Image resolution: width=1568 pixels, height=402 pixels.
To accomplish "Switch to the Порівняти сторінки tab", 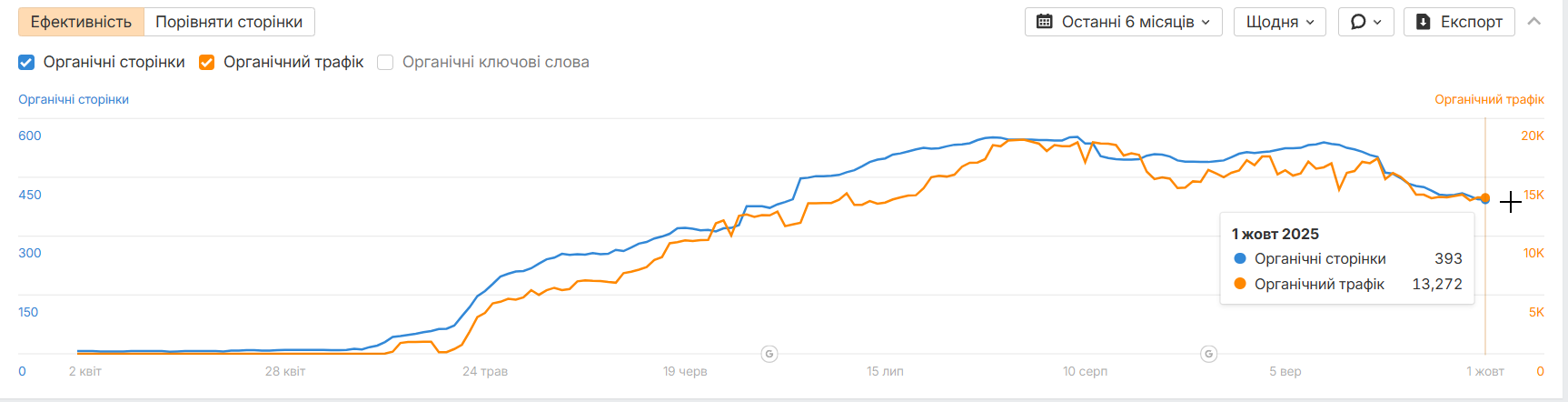I will coord(229,22).
